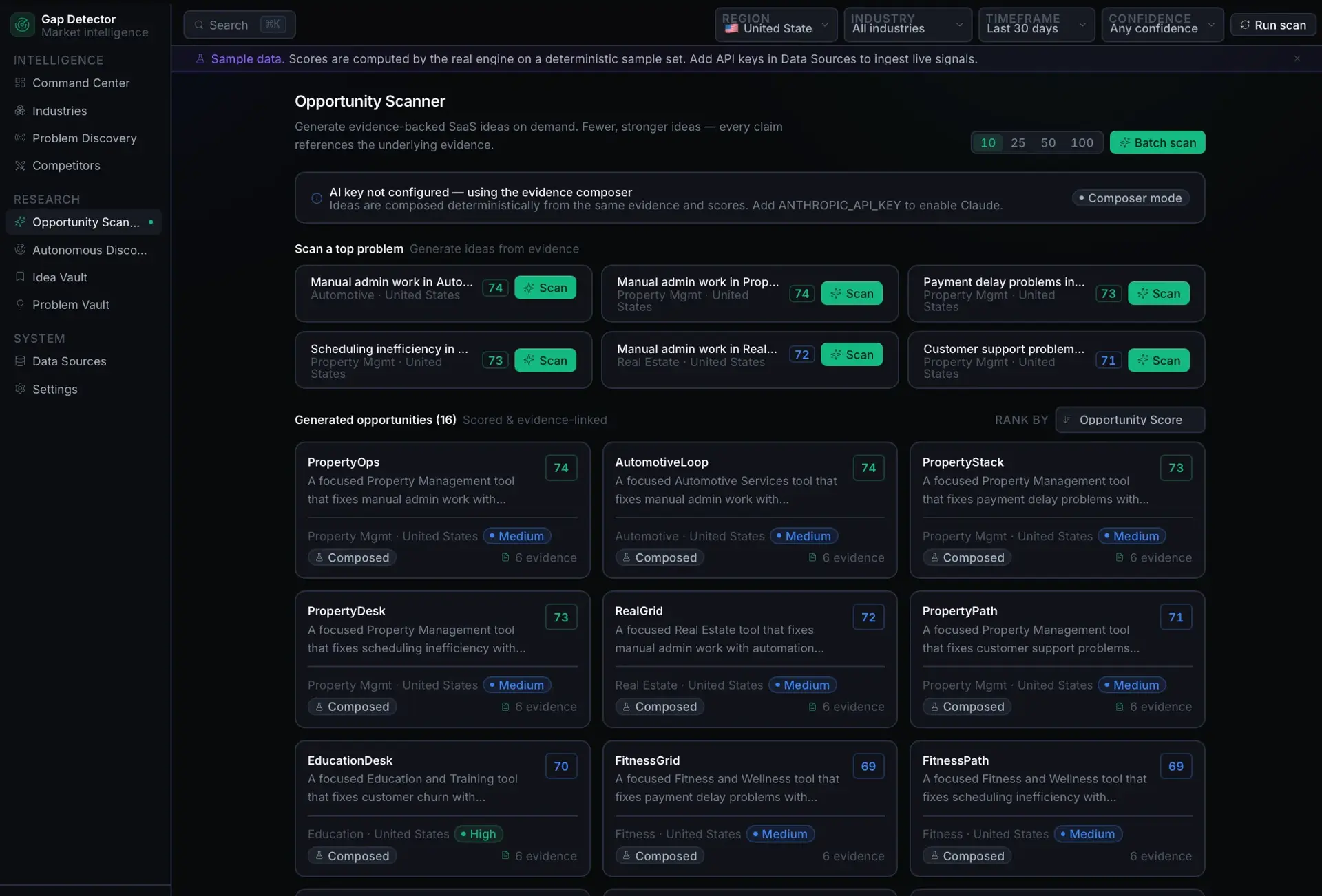Click the refresh icon on Run scan

click(1245, 25)
